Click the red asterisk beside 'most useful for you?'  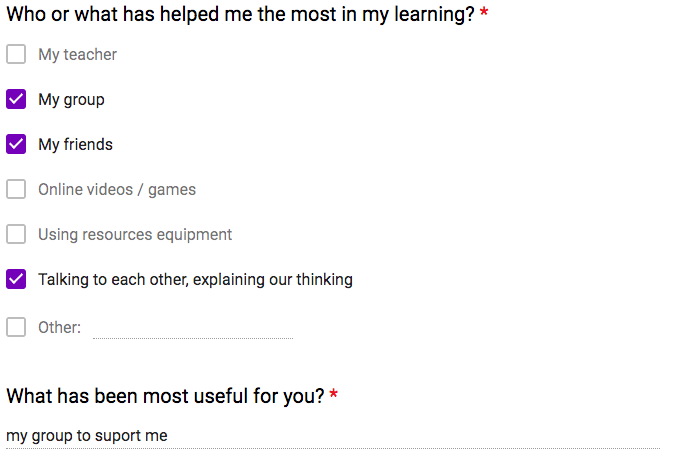point(334,394)
